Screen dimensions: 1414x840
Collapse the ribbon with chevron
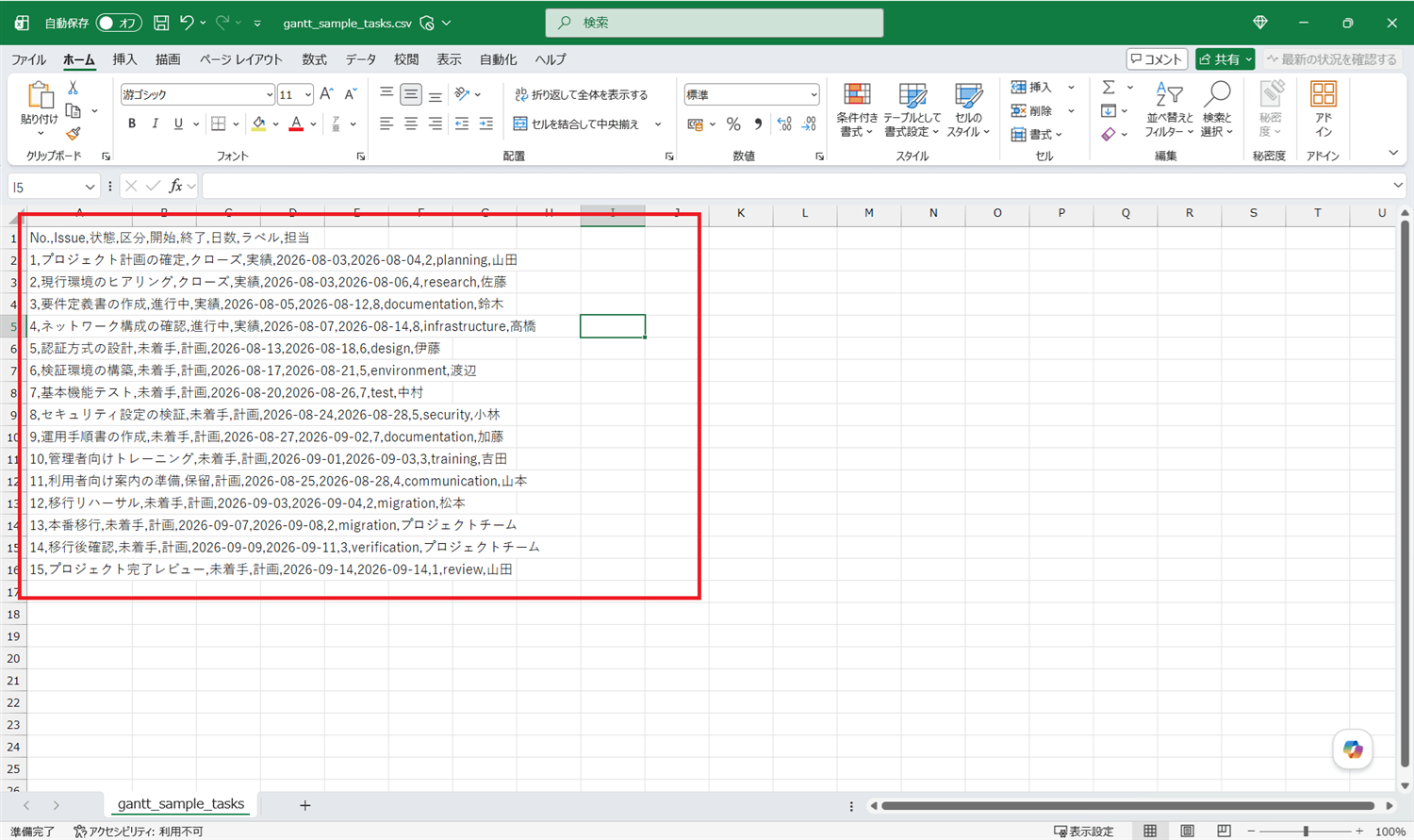coord(1393,153)
